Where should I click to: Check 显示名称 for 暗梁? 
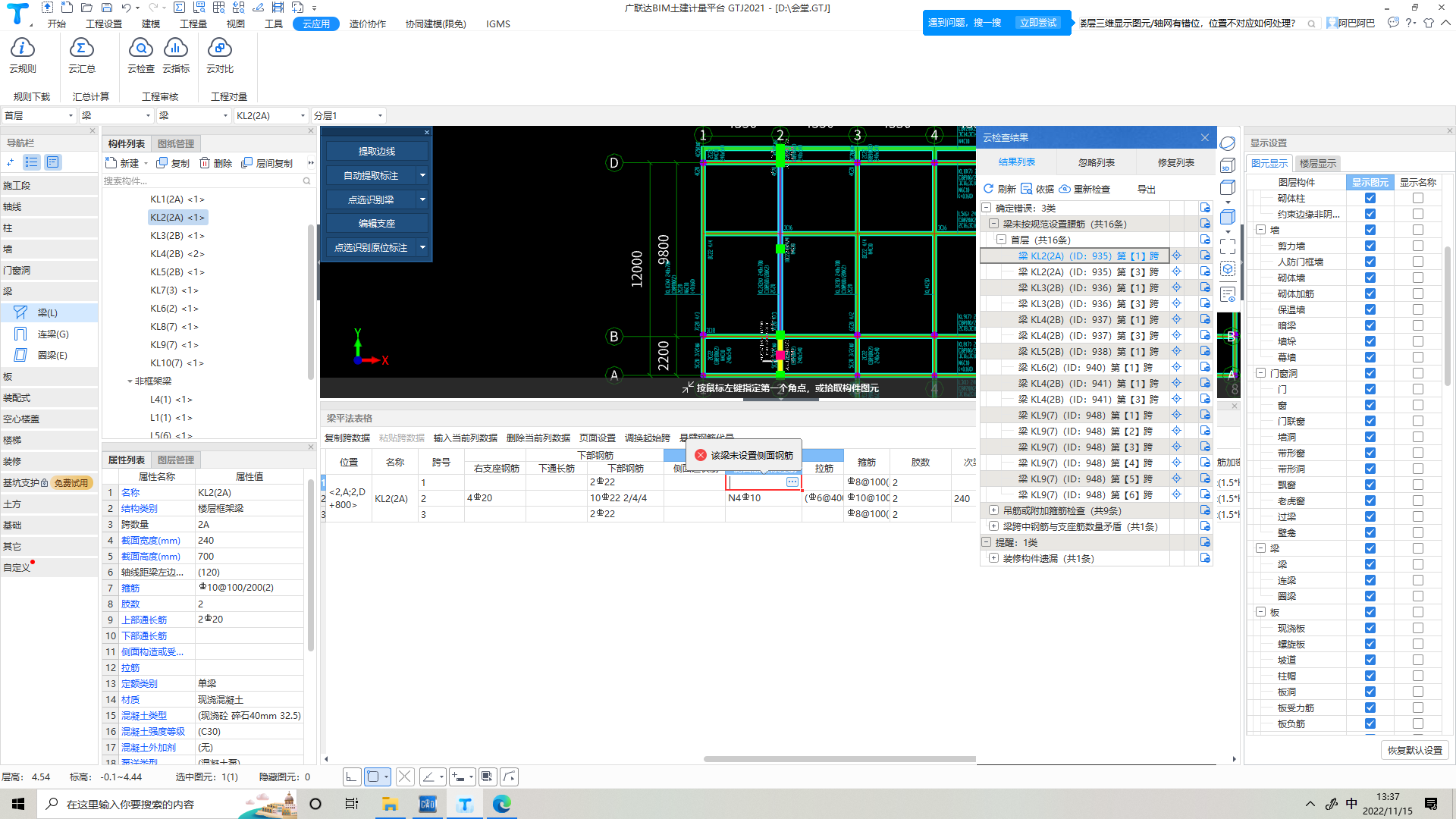coord(1417,325)
